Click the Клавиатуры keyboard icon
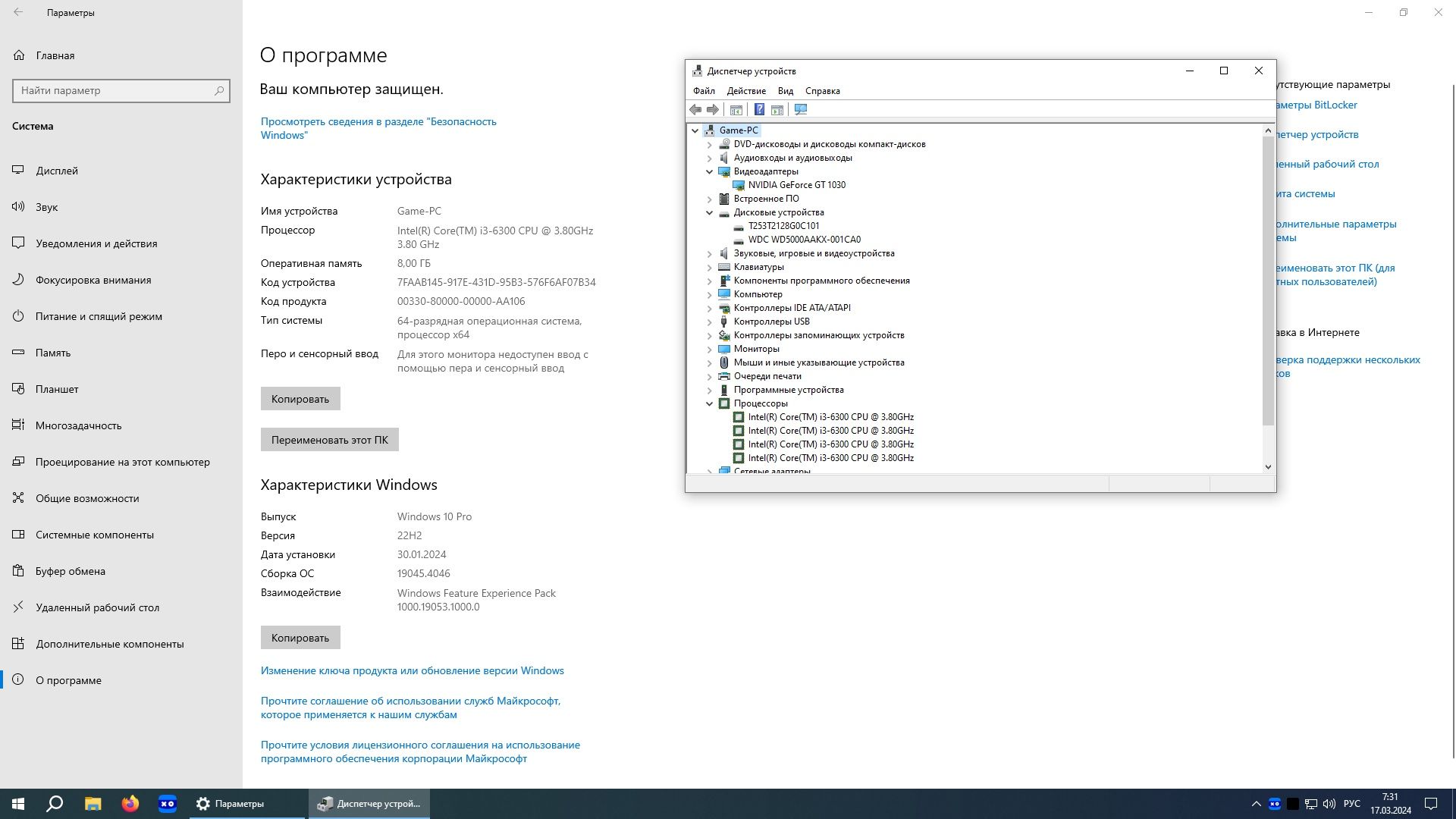 tap(724, 267)
